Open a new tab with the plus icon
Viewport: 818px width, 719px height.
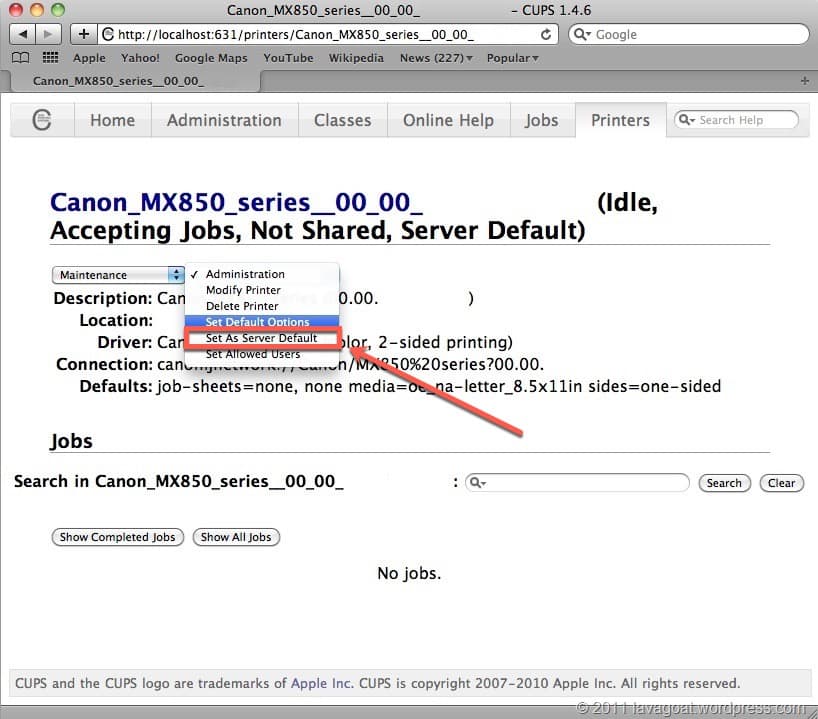point(805,81)
